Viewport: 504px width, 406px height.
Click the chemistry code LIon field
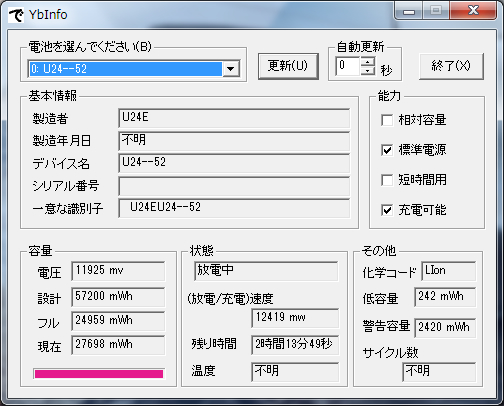pos(449,271)
